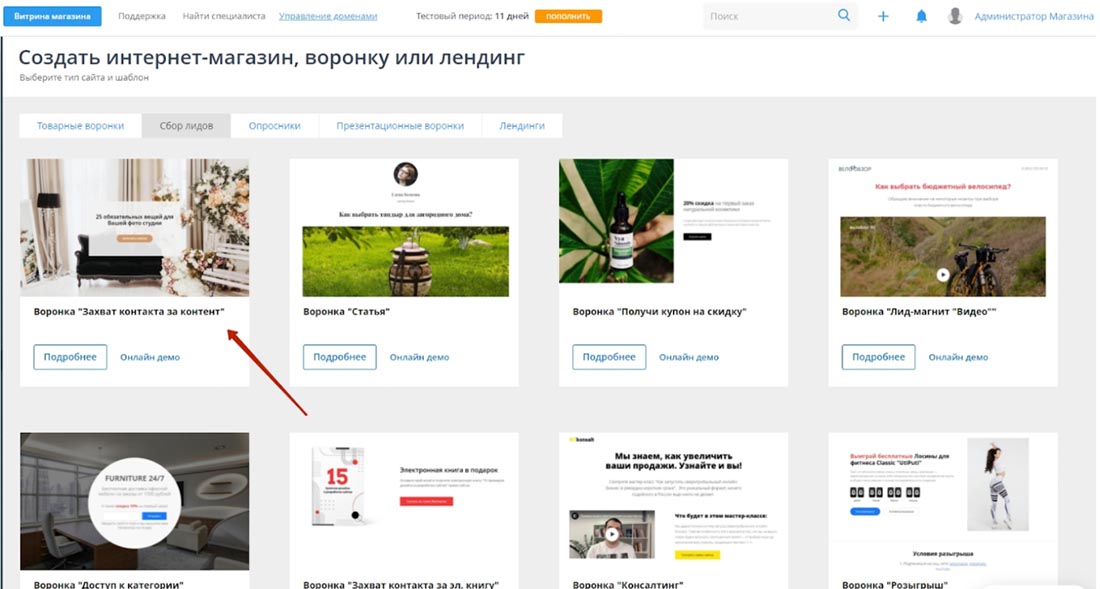Click the search magnifier icon
Viewport: 1100px width, 589px height.
click(x=843, y=15)
